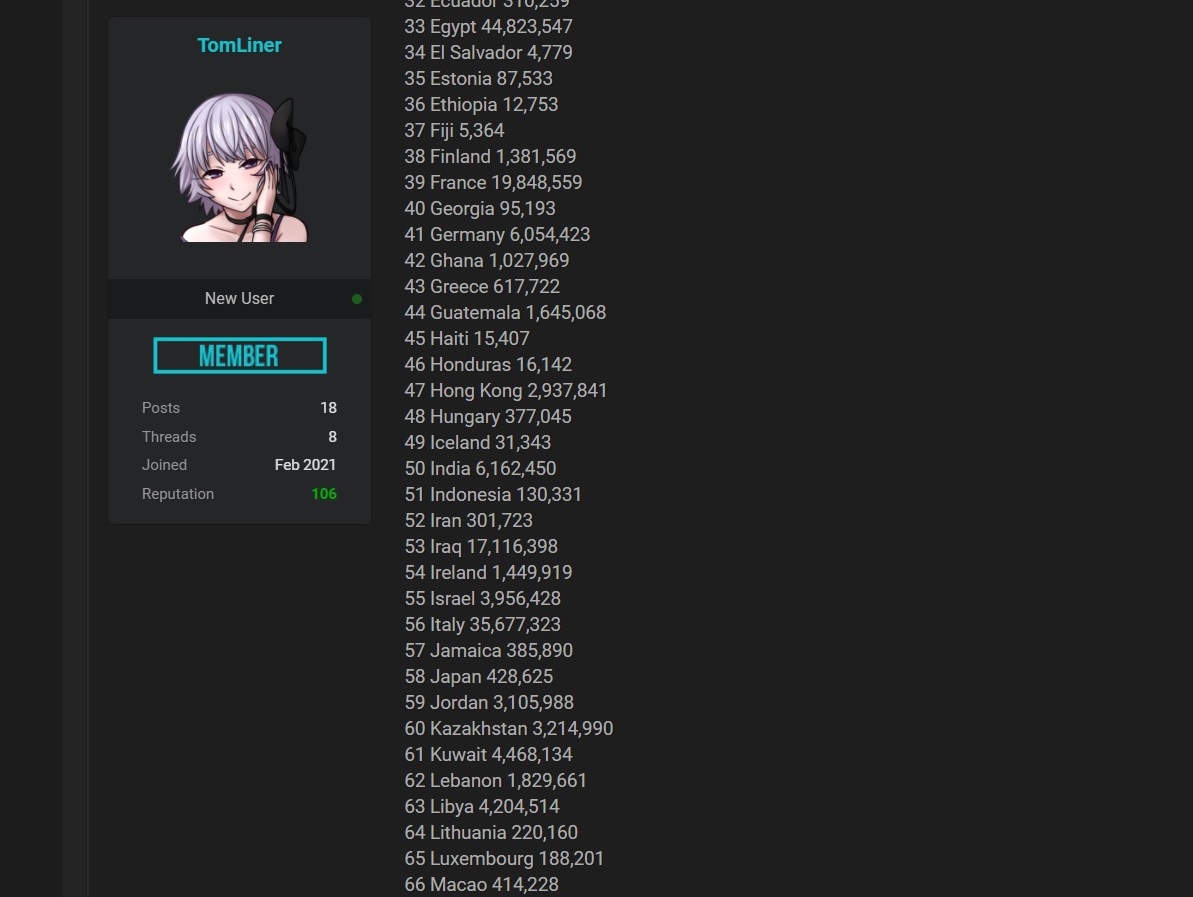Click the line 39 France 19,848,559
1193x897 pixels.
(x=493, y=183)
